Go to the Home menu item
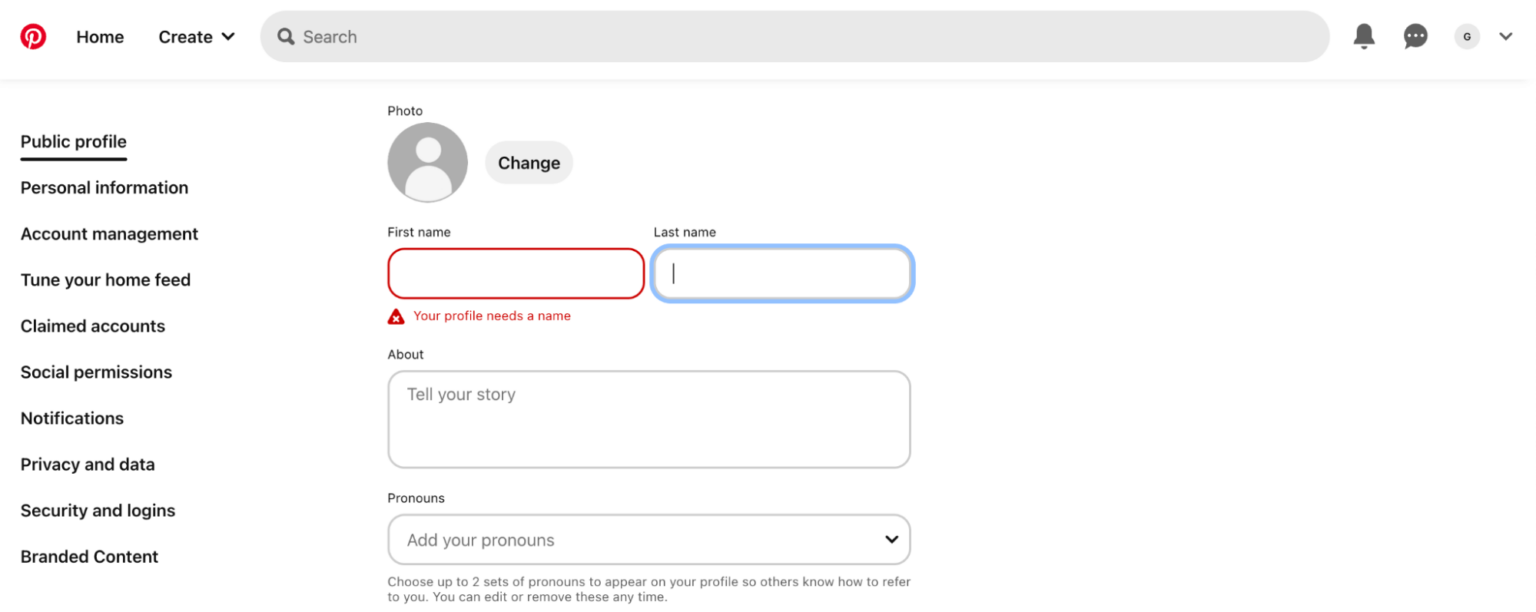Viewport: 1536px width, 612px height. point(99,36)
